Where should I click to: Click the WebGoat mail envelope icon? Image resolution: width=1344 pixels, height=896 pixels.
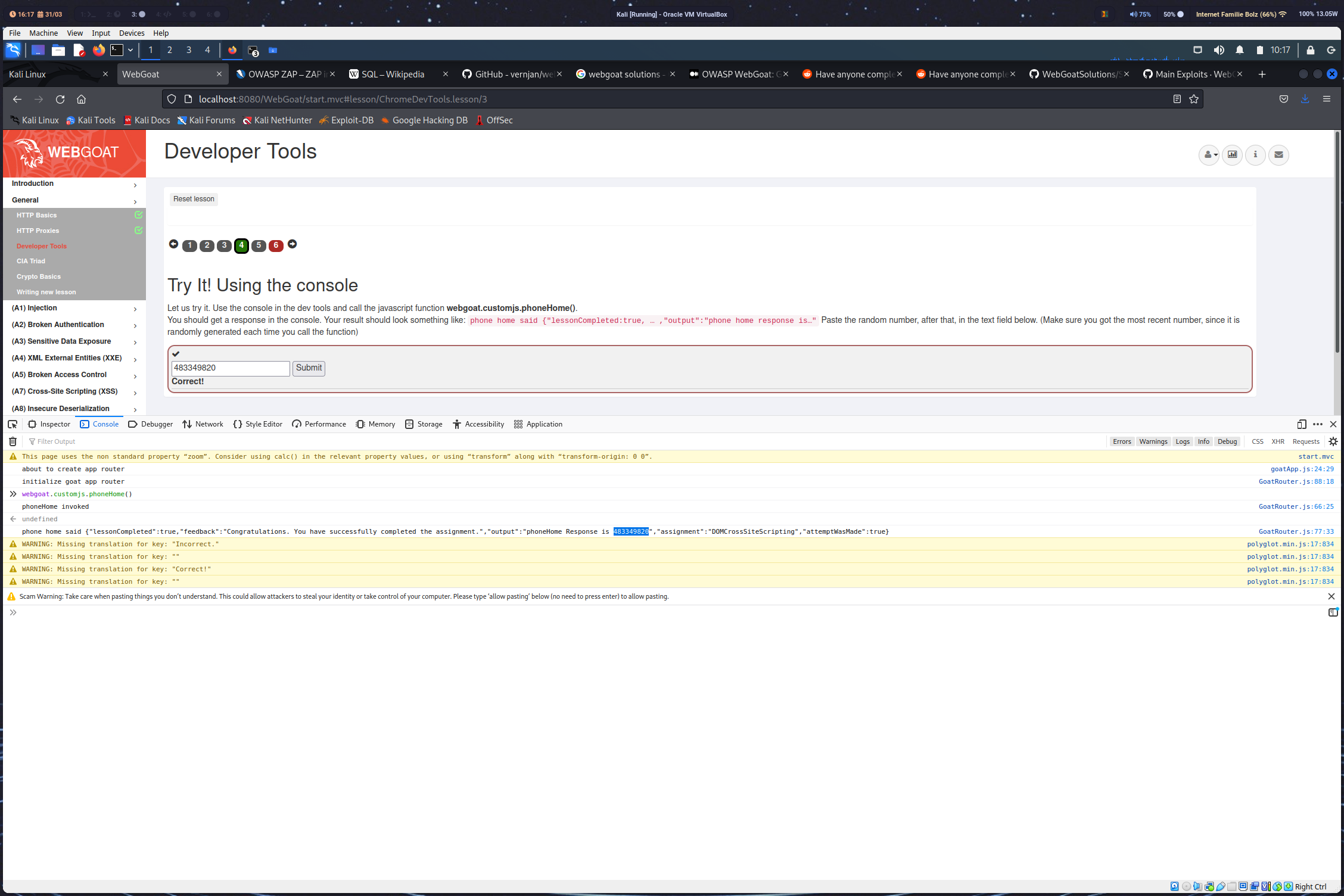tap(1278, 155)
